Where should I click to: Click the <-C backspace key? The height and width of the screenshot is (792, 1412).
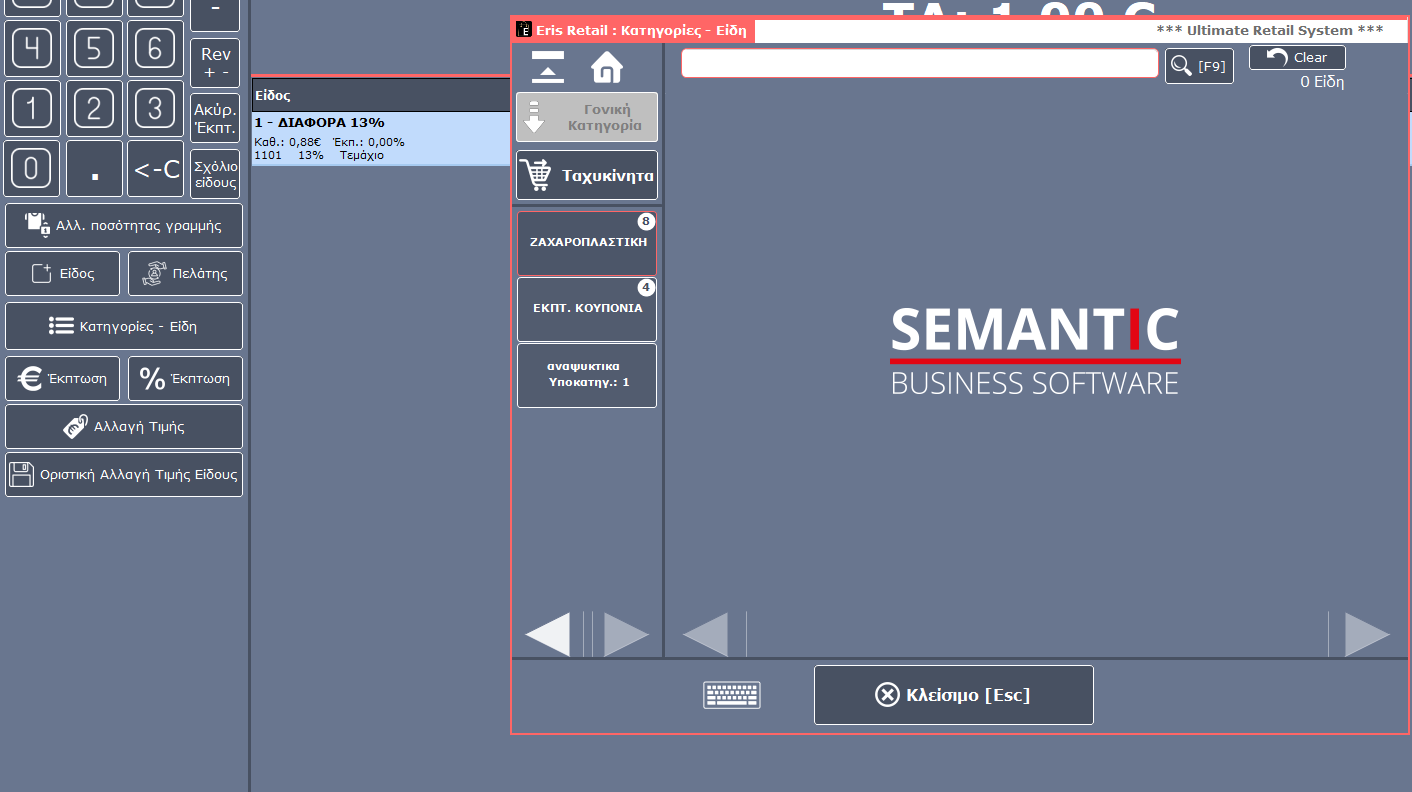pos(155,169)
